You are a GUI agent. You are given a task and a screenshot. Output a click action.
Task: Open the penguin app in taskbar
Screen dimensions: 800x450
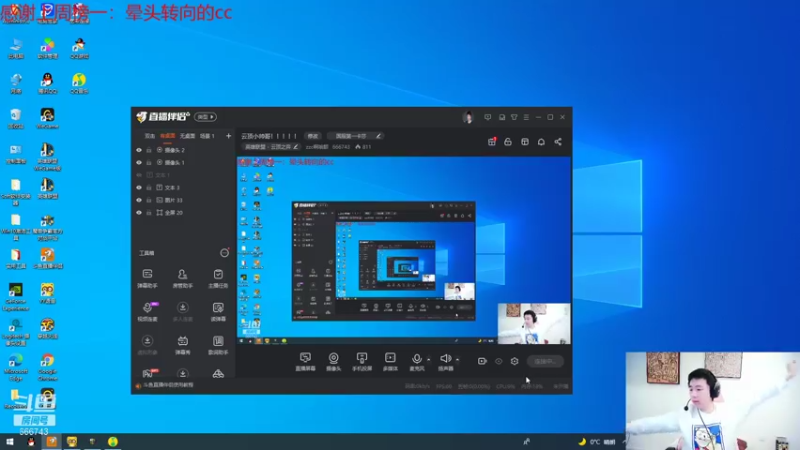coord(31,442)
